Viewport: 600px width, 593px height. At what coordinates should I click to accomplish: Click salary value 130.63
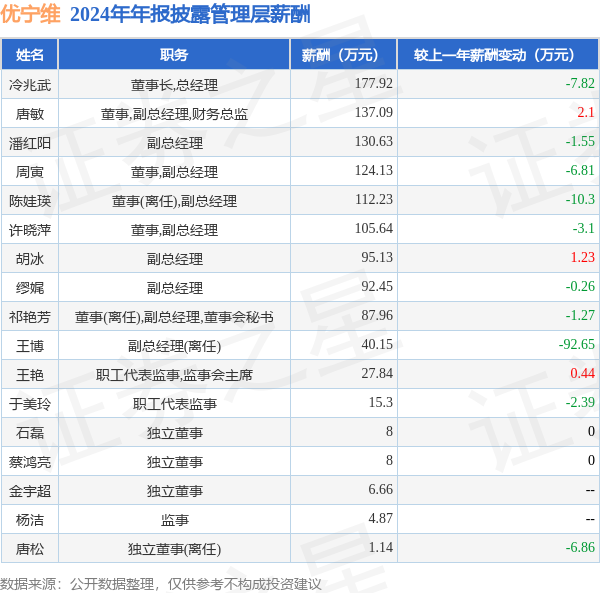point(373,141)
